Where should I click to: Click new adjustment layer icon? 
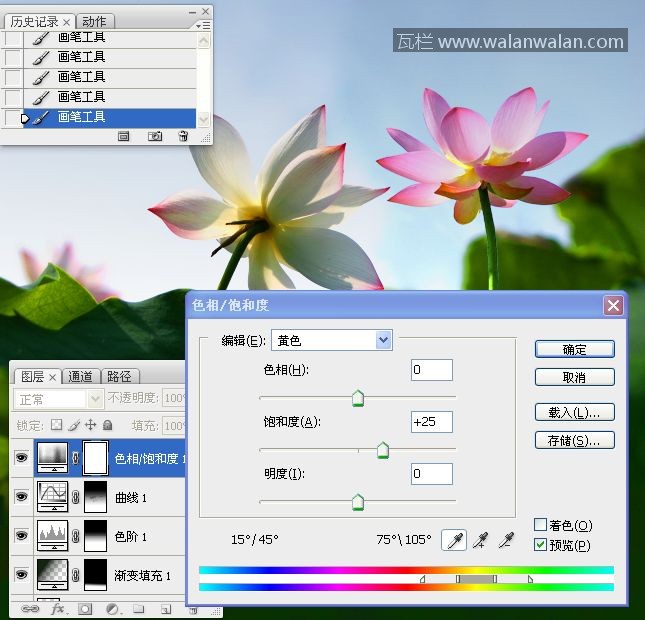click(x=112, y=608)
